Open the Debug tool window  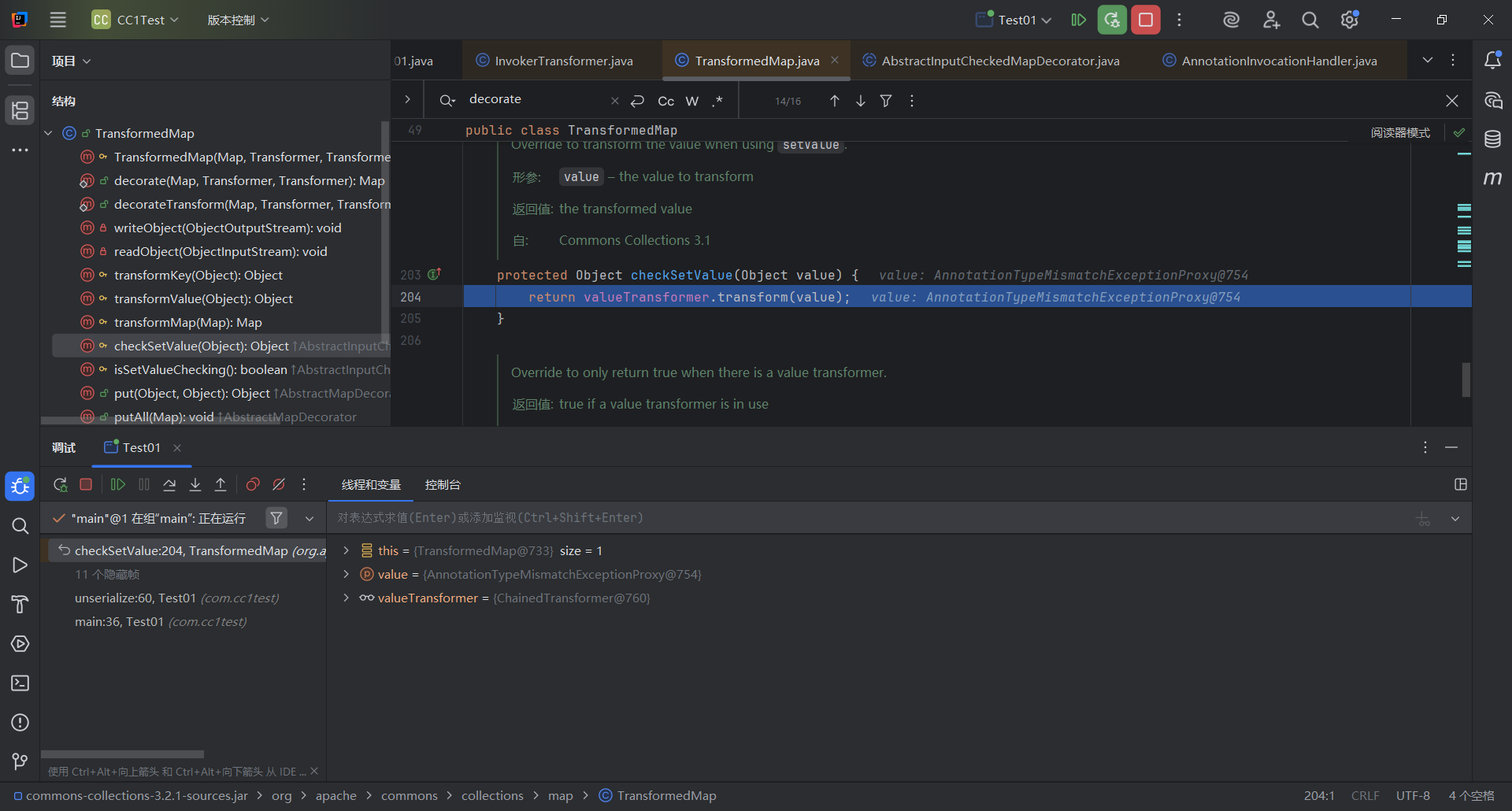[20, 487]
